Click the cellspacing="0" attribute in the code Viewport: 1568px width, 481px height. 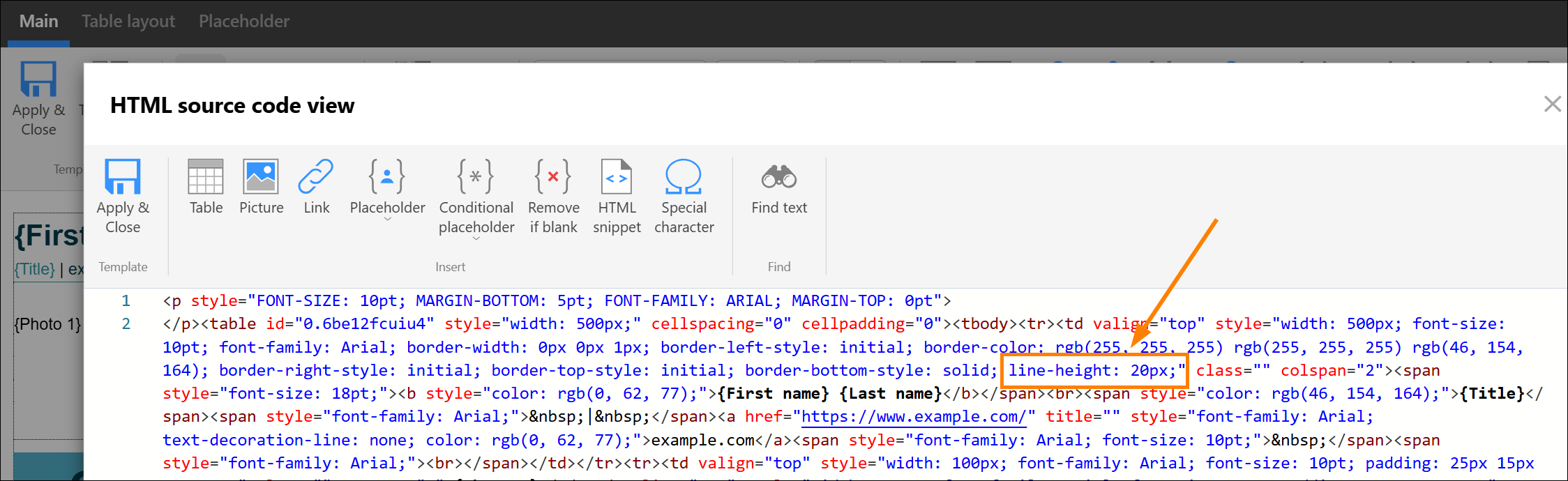[721, 324]
